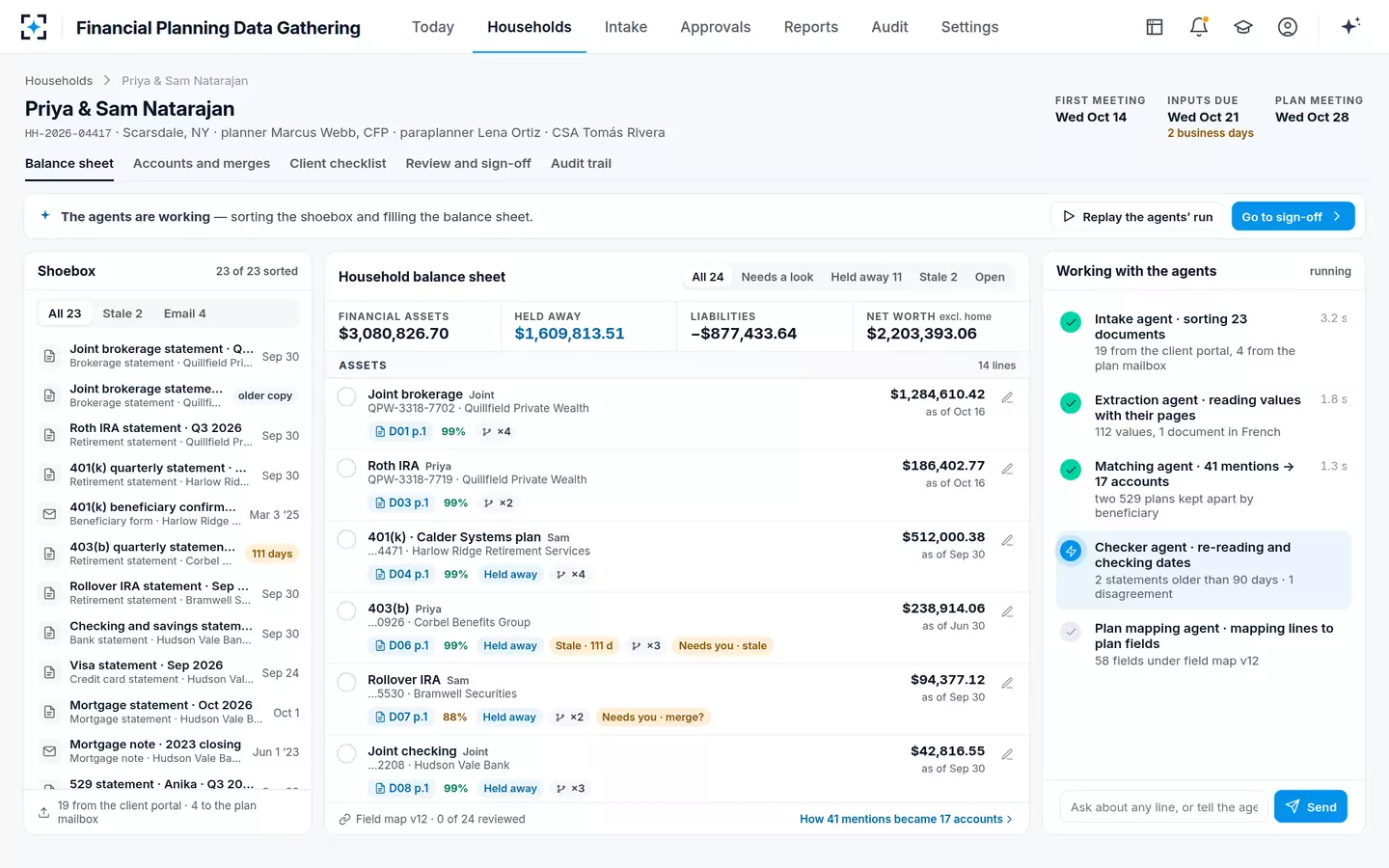Open the D07 p.1 document chip
The height and width of the screenshot is (868, 1389).
(401, 717)
